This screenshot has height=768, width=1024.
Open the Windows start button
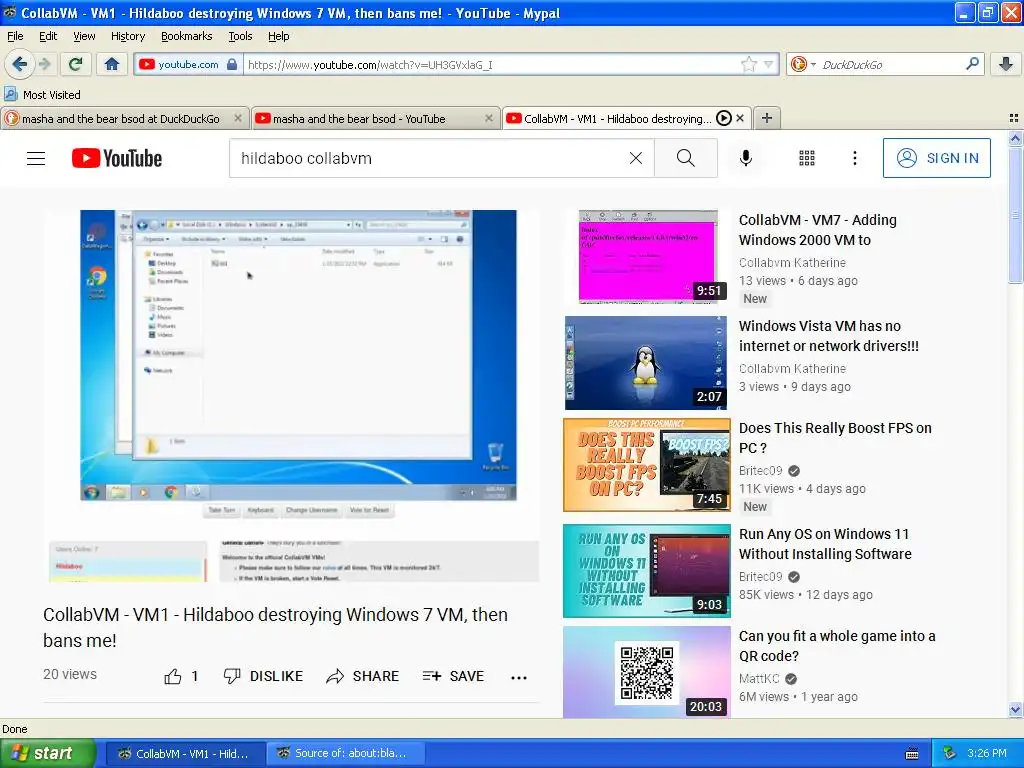[48, 753]
